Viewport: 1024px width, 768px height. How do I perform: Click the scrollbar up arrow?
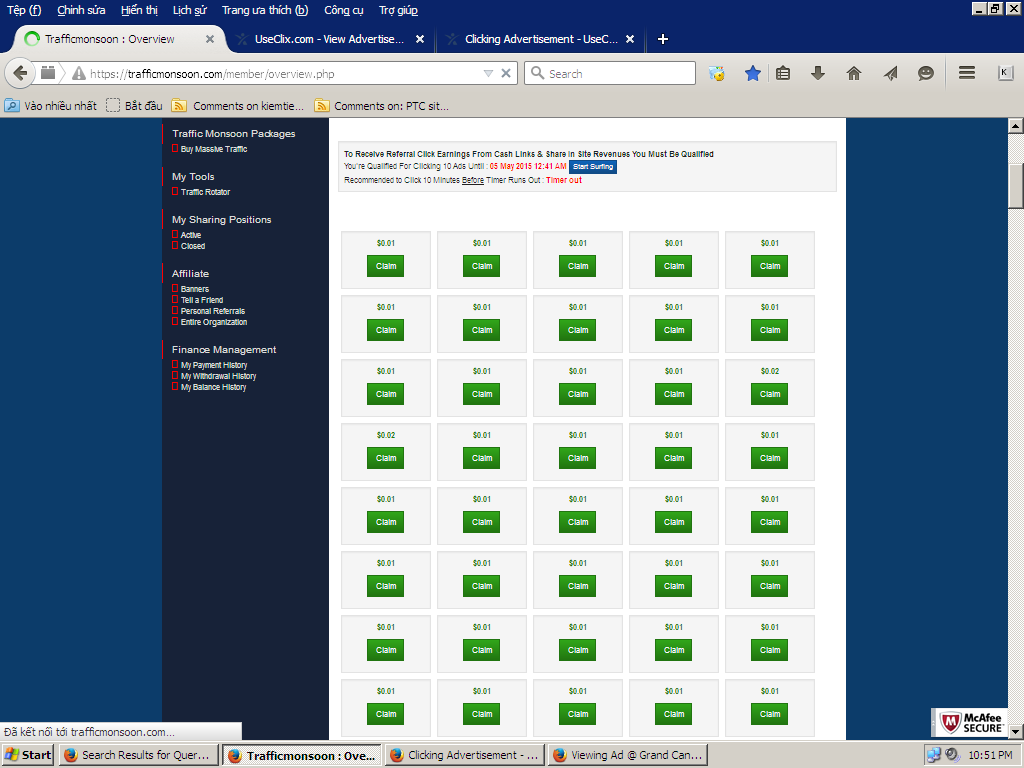1016,125
